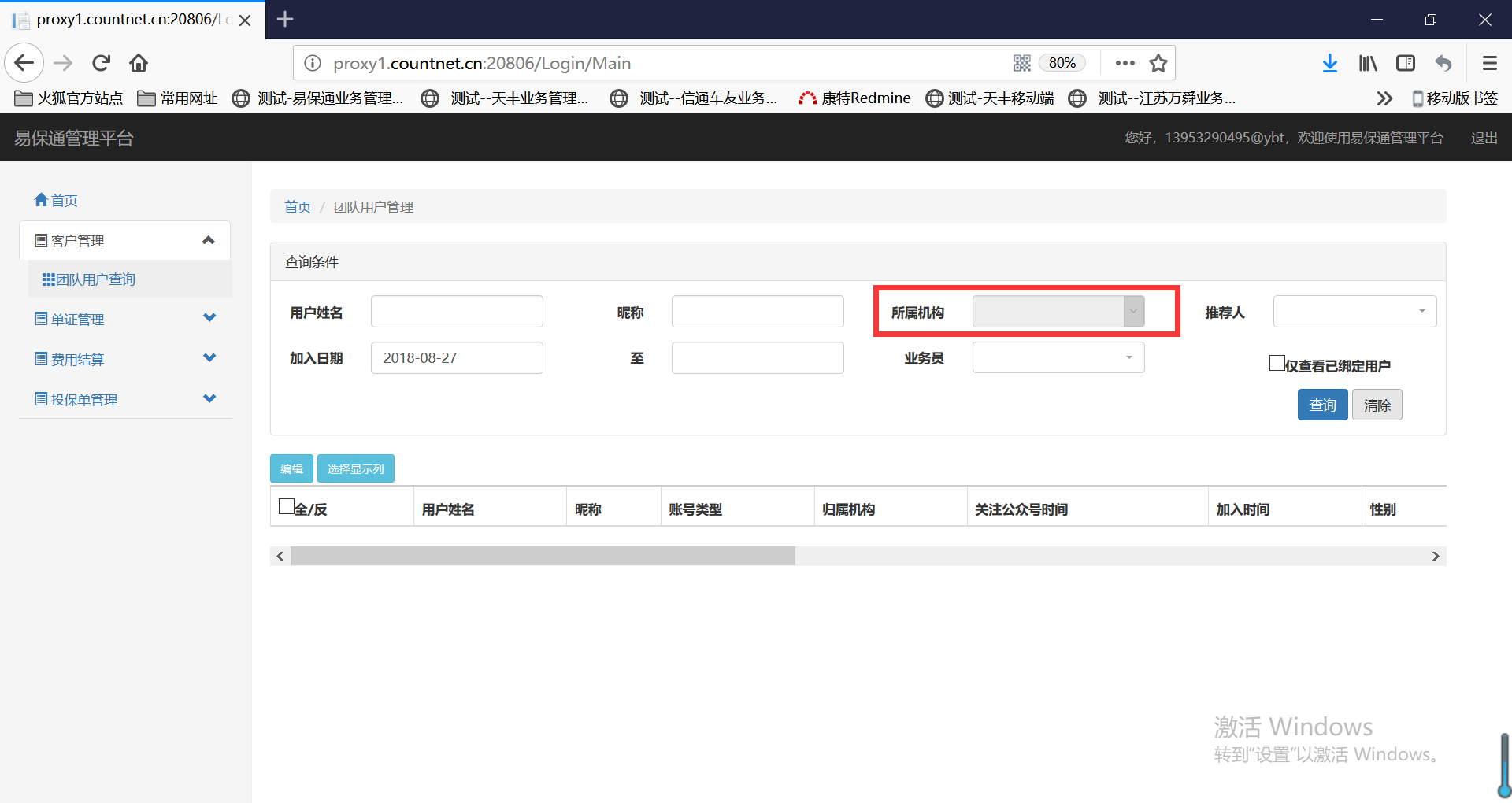Bookmark this page with the star icon
The image size is (1512, 803).
pyautogui.click(x=1158, y=63)
